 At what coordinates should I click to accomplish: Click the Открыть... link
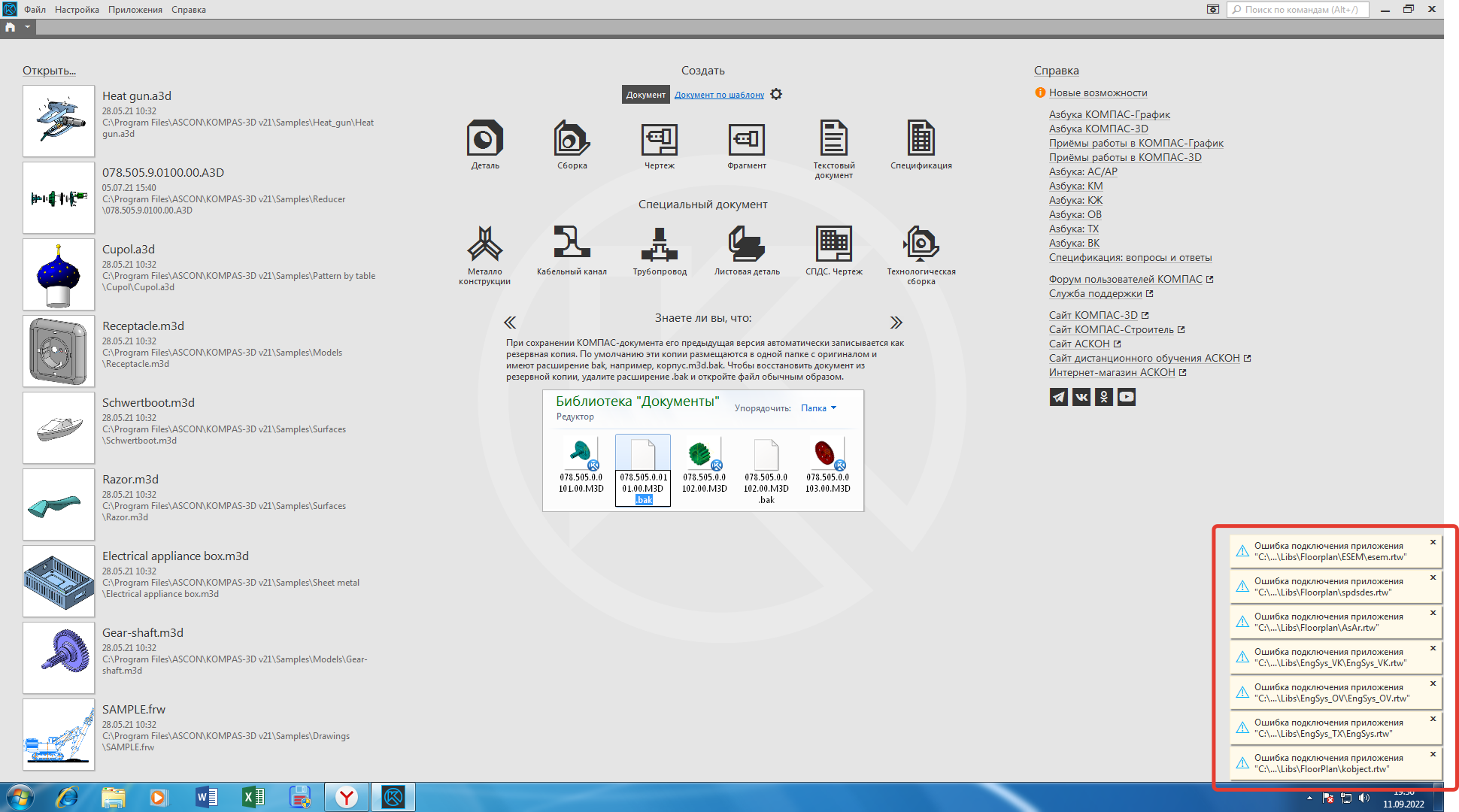[49, 71]
